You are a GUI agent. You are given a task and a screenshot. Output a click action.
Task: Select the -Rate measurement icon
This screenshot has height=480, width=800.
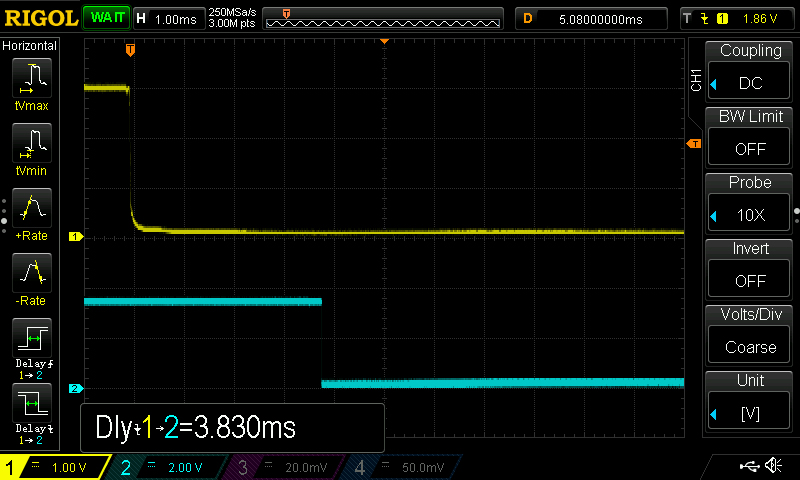pyautogui.click(x=32, y=273)
